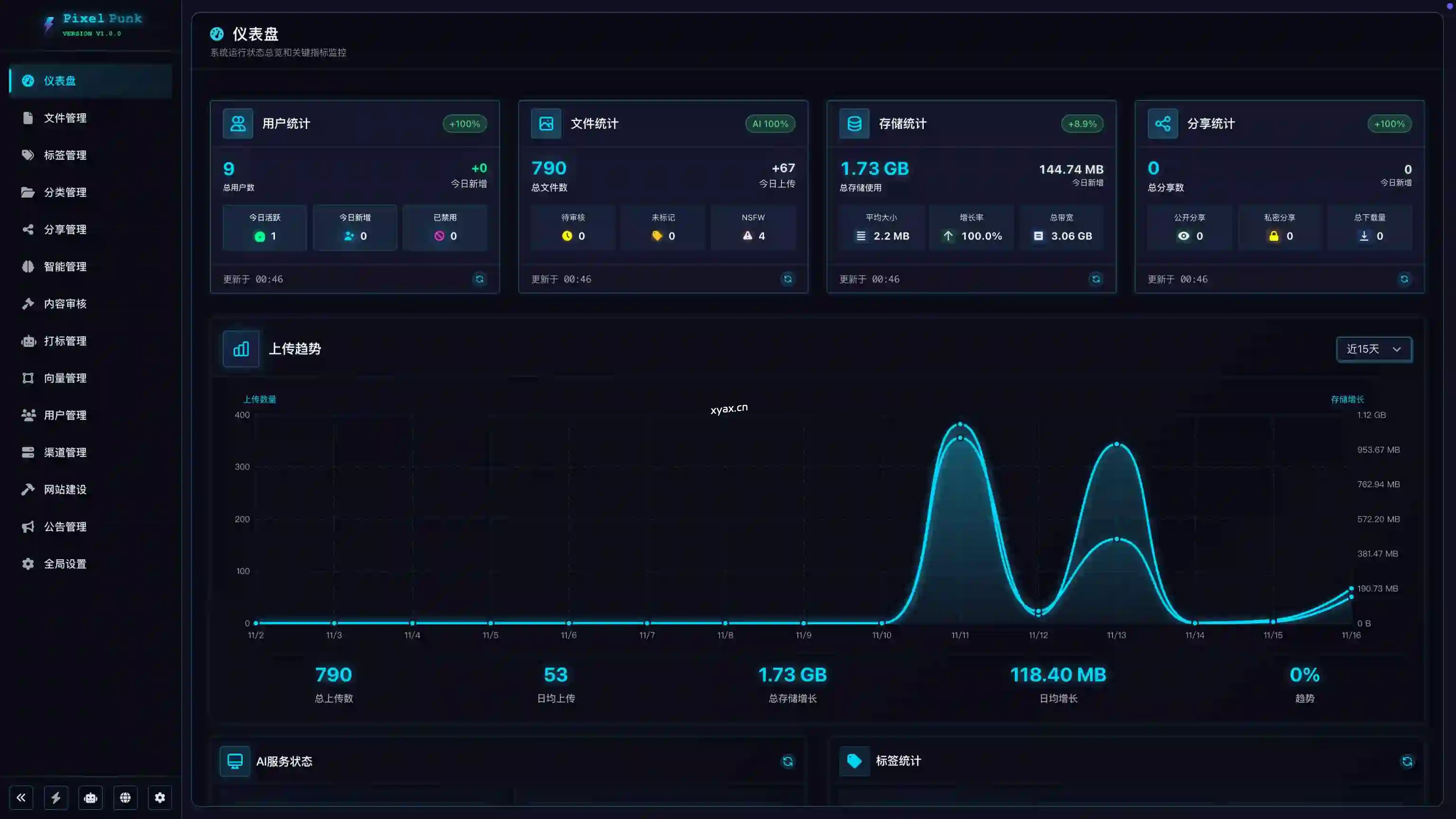Toggle the 存储增长 chart legend
This screenshot has height=819, width=1456.
(x=1347, y=399)
